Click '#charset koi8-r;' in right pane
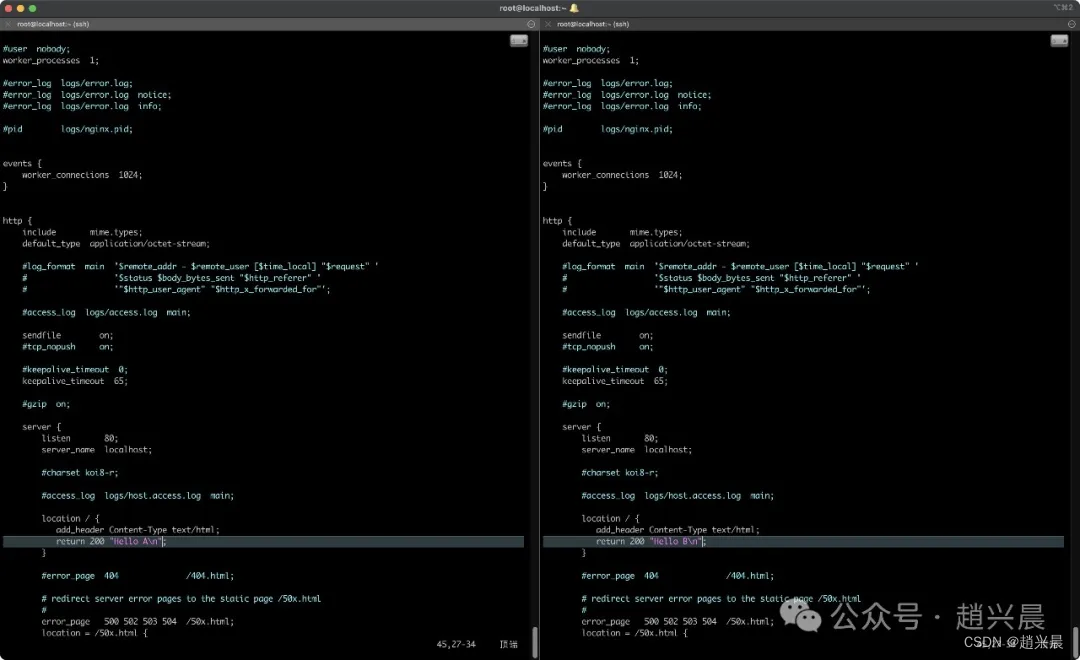1080x660 pixels. (620, 473)
